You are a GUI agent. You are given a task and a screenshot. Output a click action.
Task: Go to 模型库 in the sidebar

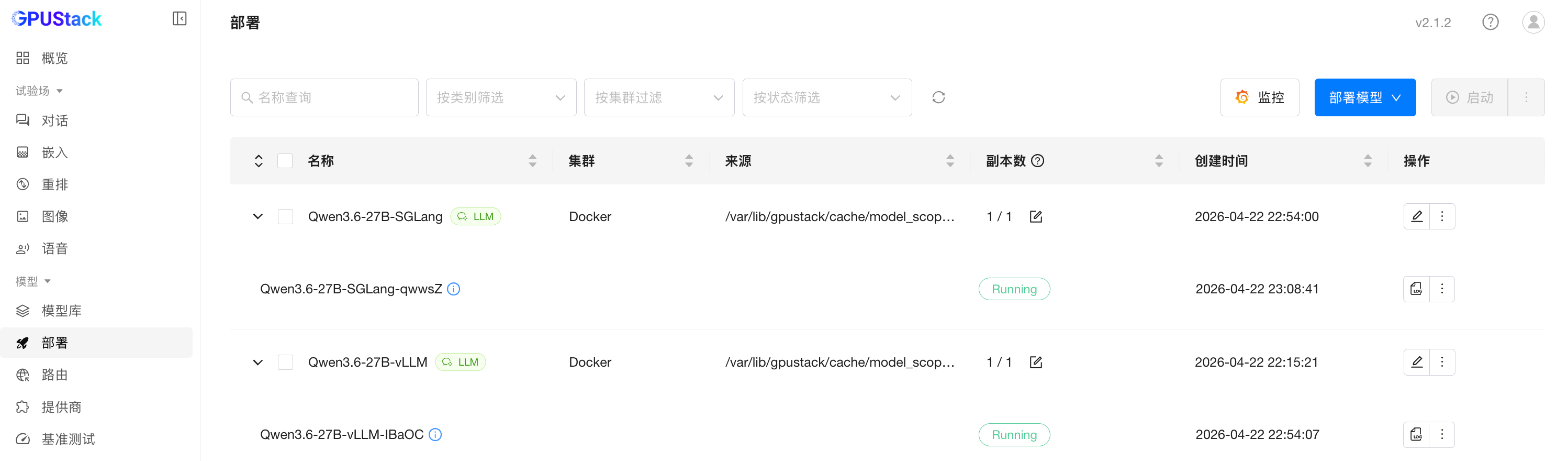pyautogui.click(x=61, y=311)
